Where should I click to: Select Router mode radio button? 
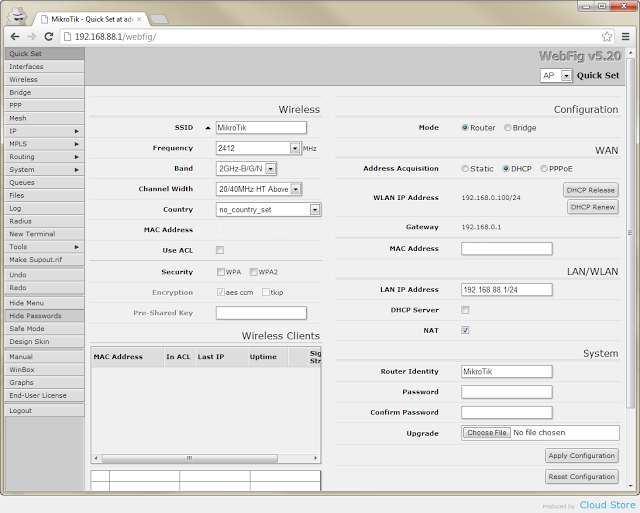click(x=465, y=128)
